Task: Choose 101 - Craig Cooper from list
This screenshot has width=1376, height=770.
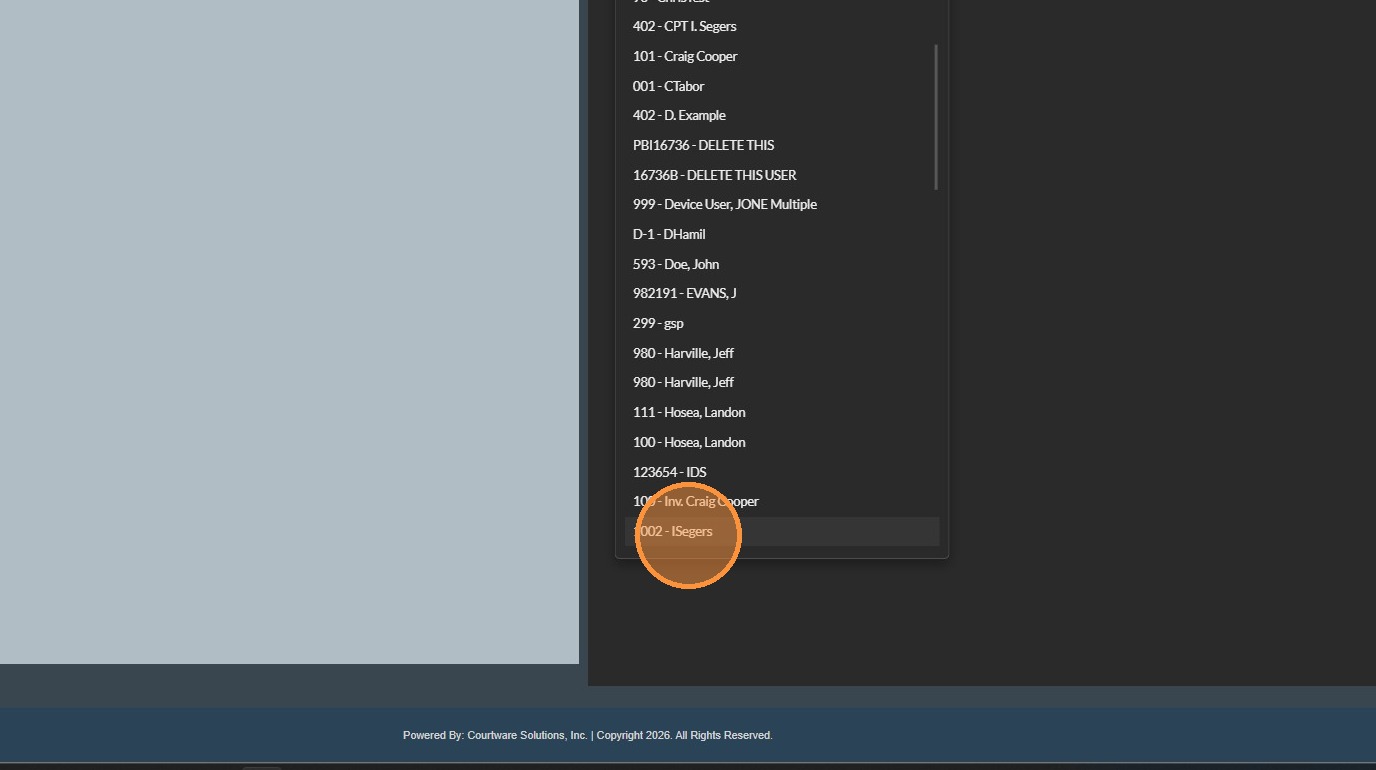Action: pyautogui.click(x=782, y=56)
